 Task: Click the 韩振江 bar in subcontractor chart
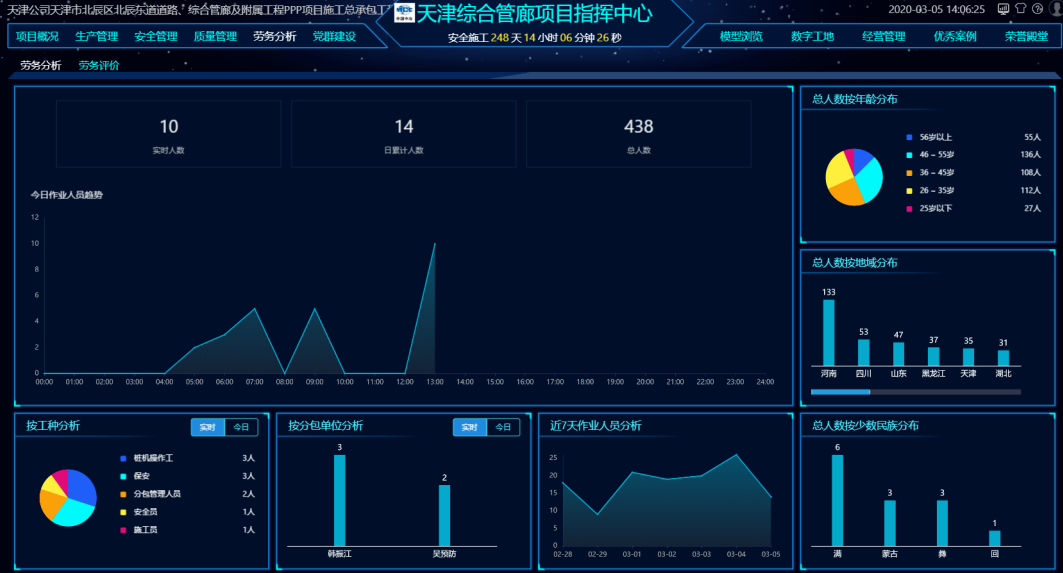pos(340,500)
